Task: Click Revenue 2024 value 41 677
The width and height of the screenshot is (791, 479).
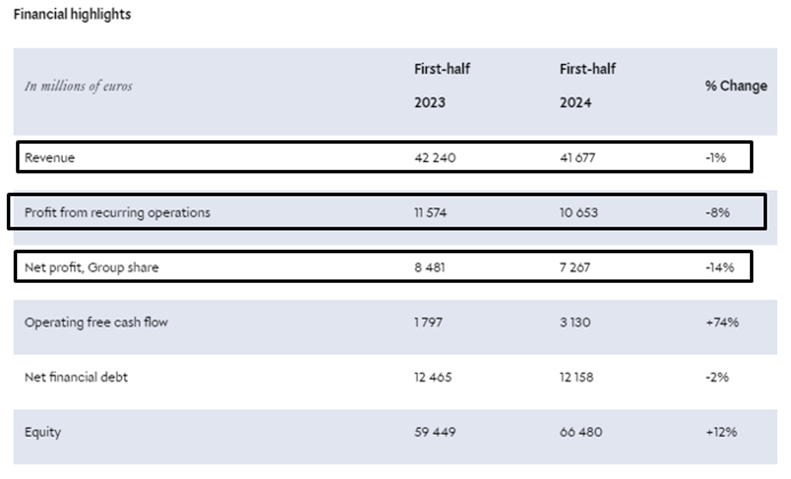Action: coord(578,158)
